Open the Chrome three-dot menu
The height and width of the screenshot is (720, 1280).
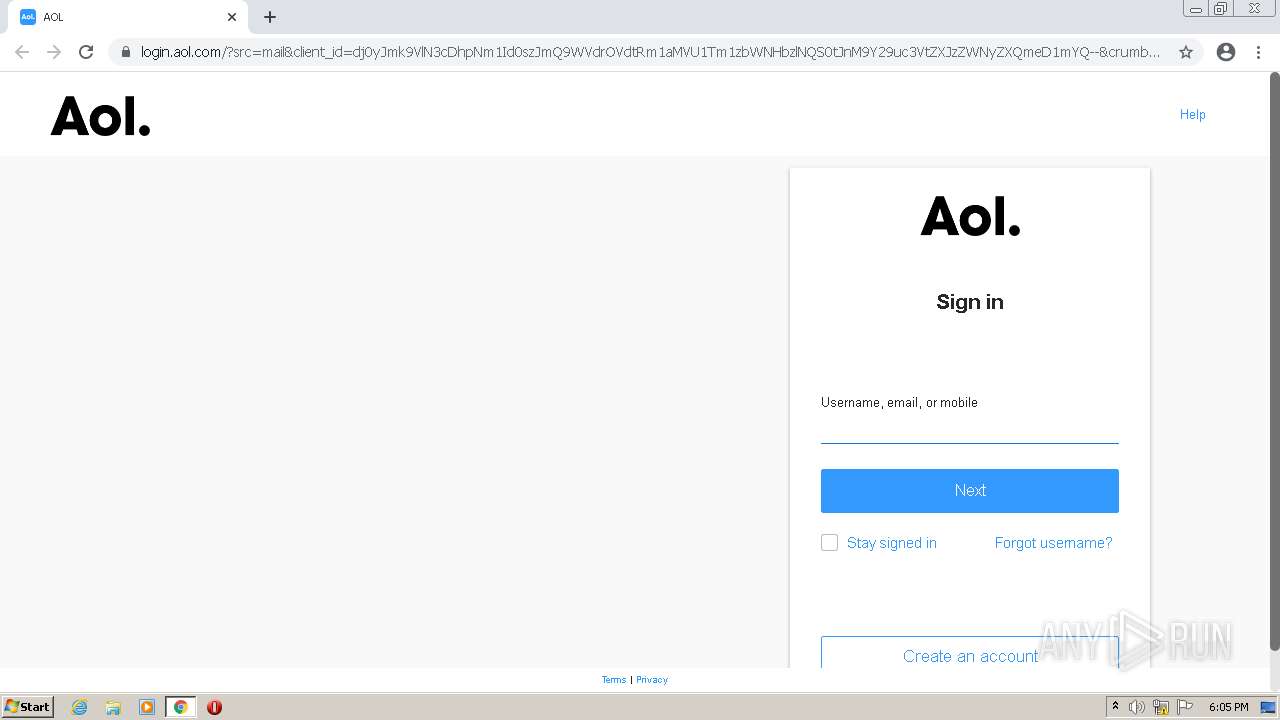[1258, 52]
